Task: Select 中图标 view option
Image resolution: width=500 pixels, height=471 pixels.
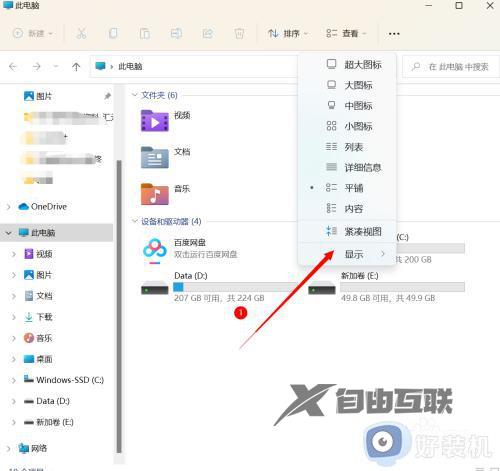Action: [x=347, y=106]
